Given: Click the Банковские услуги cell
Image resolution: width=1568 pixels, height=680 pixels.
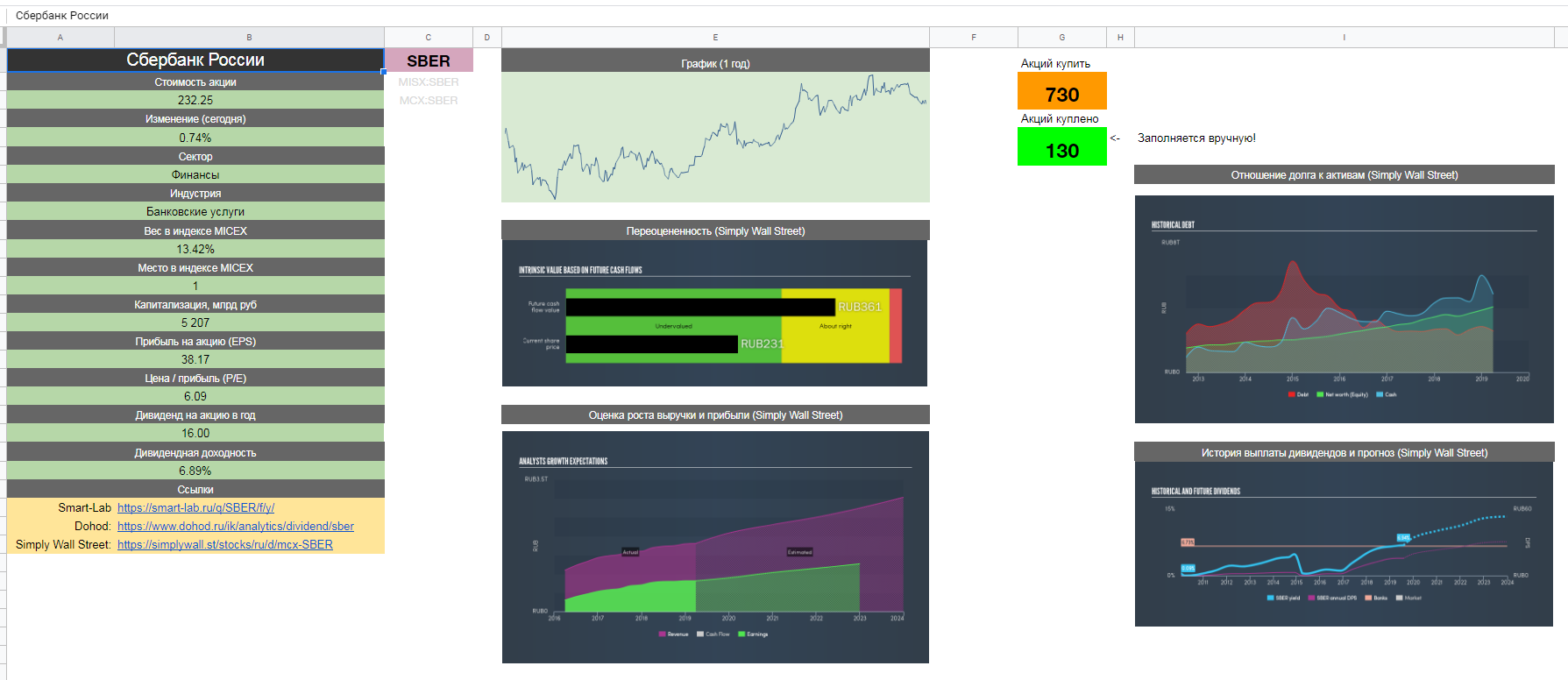Looking at the screenshot, I should click(x=195, y=211).
